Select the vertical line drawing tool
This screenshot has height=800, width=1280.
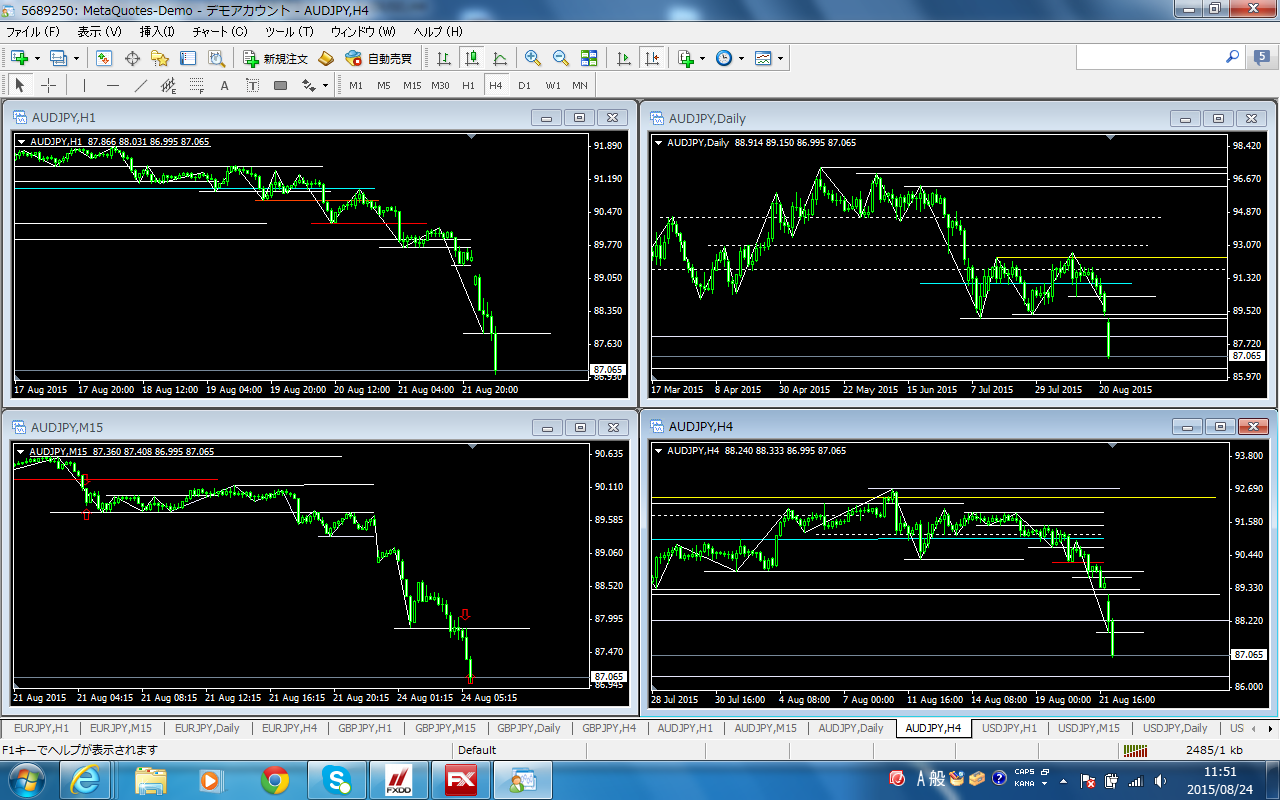pos(85,86)
